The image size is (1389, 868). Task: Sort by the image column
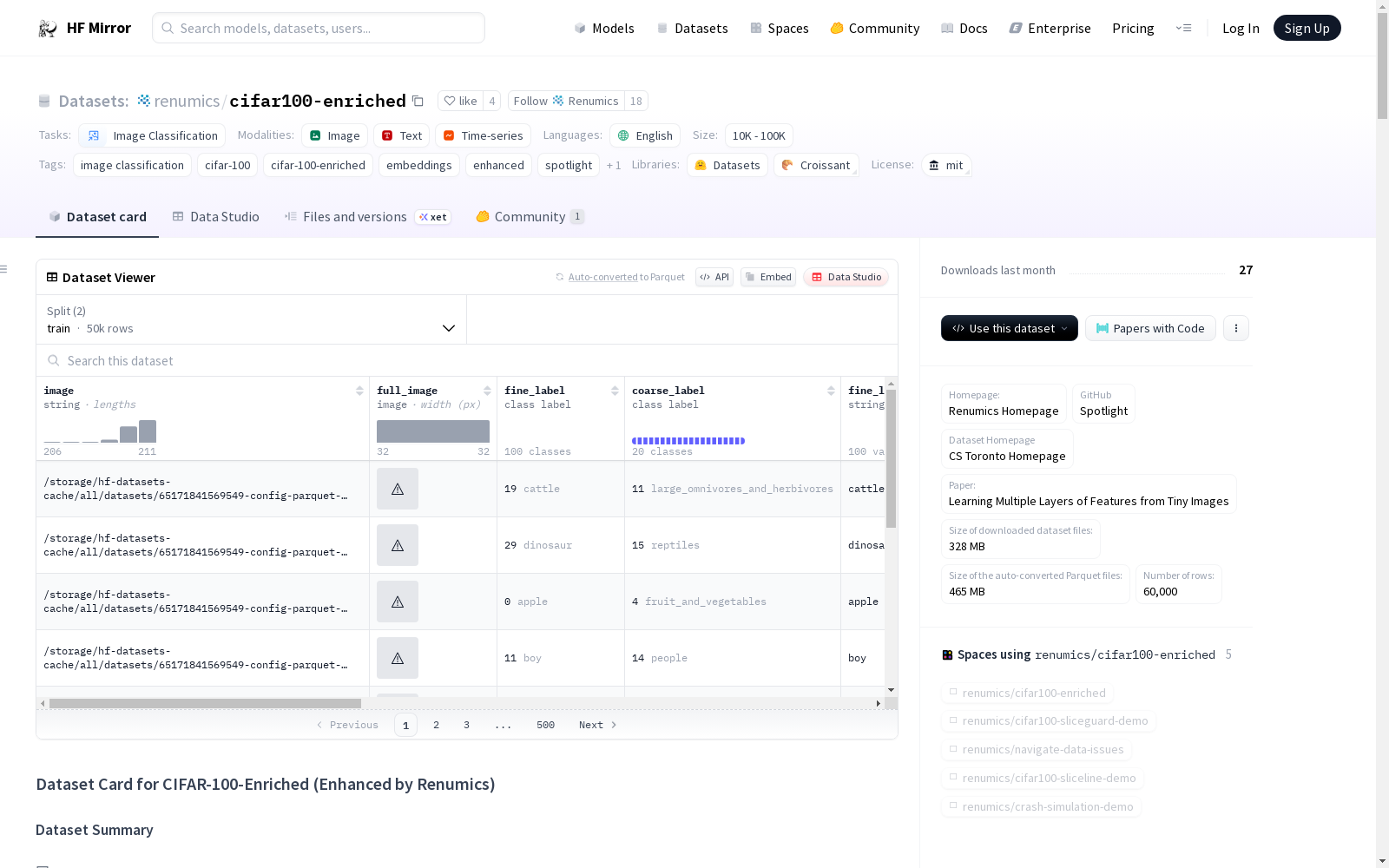click(x=359, y=391)
